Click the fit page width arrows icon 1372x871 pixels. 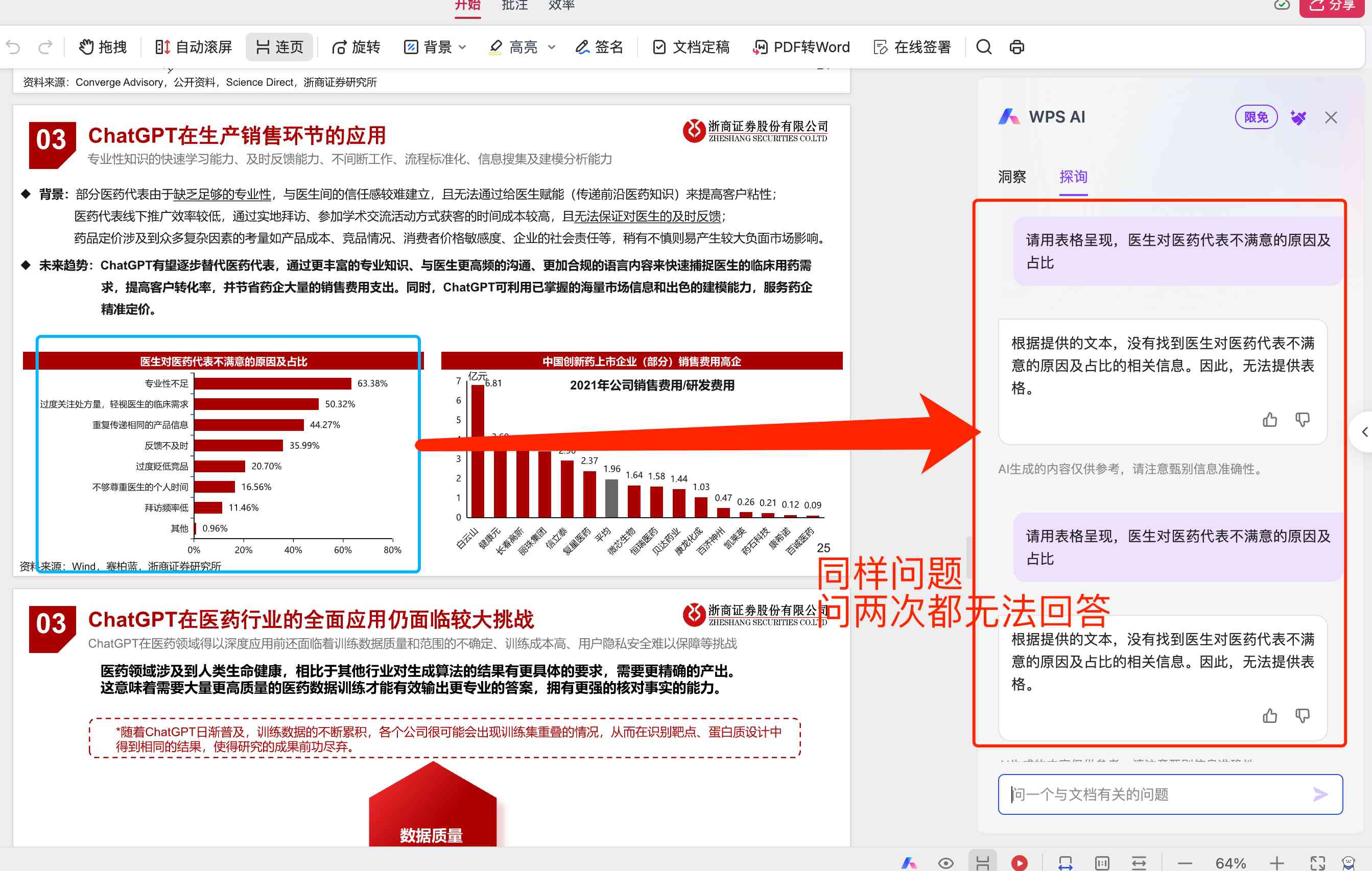pos(1139,863)
